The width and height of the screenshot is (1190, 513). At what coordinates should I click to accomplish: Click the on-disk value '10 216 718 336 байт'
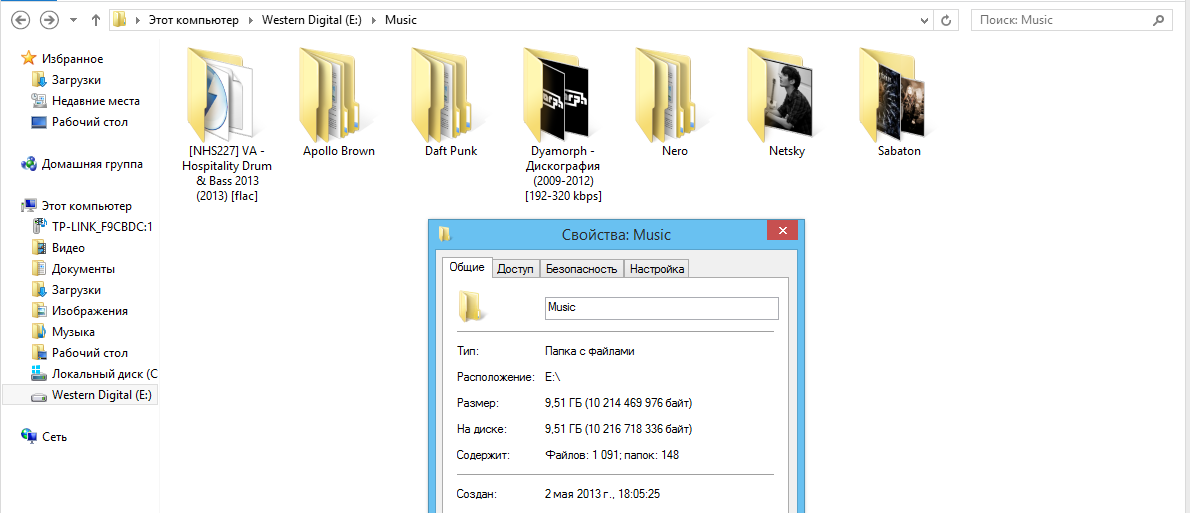tap(636, 430)
